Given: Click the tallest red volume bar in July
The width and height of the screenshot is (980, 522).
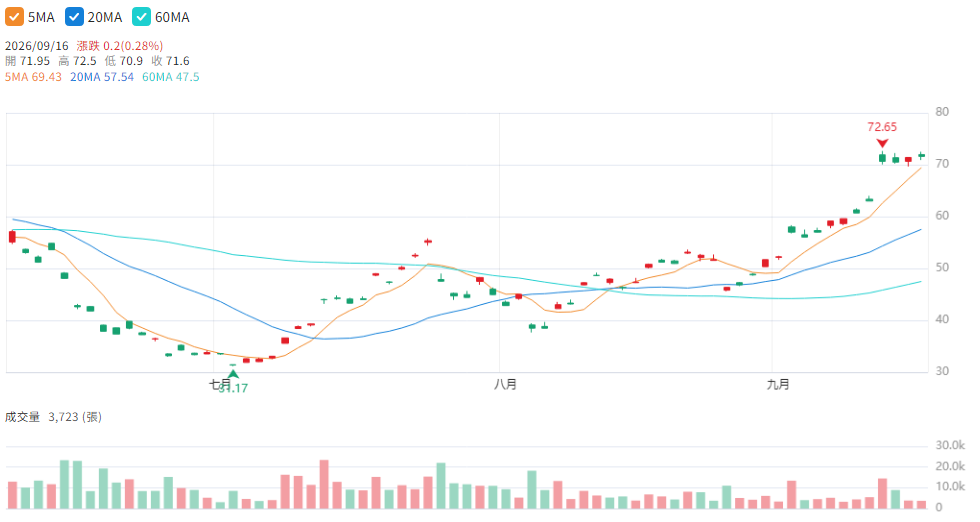Looking at the screenshot, I should (x=324, y=484).
